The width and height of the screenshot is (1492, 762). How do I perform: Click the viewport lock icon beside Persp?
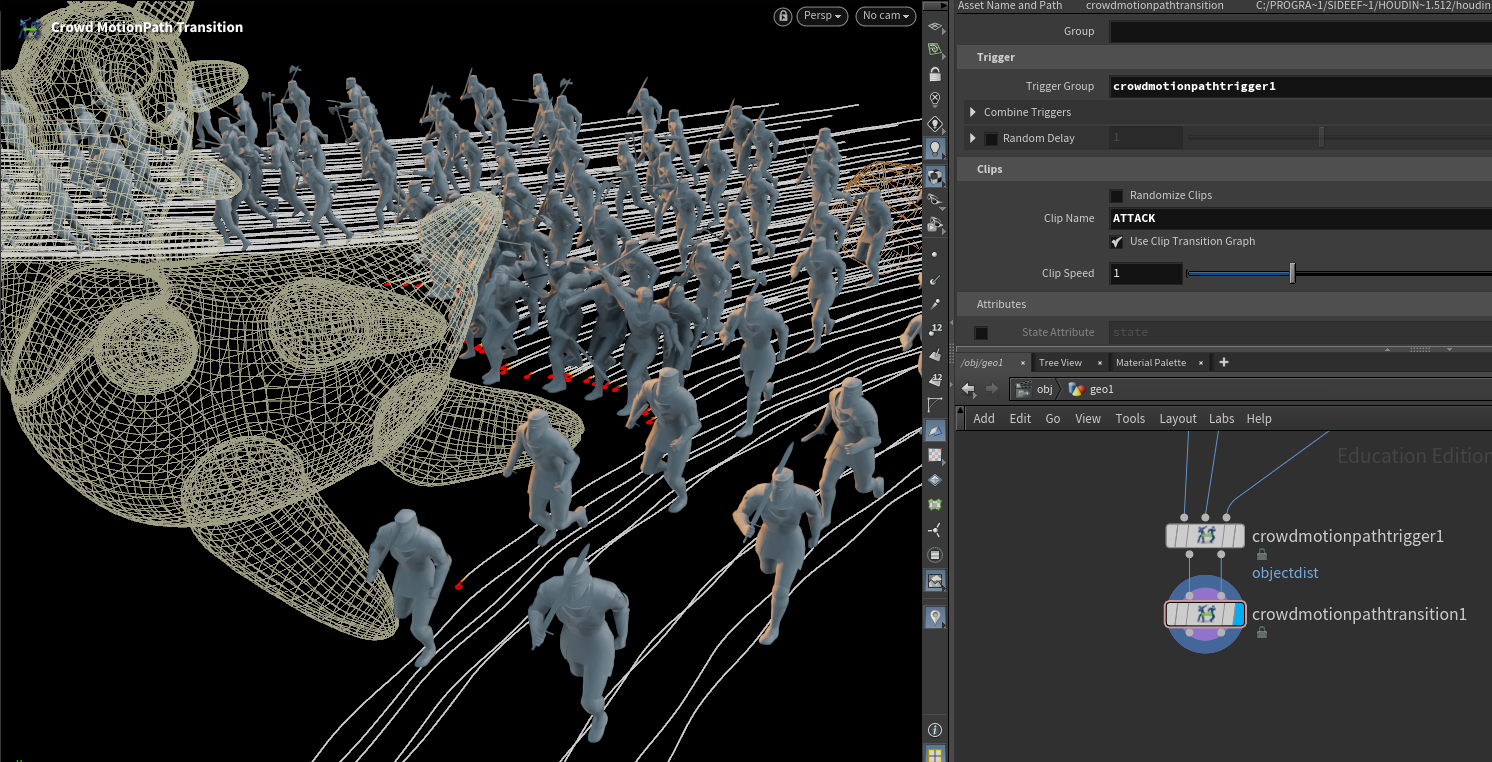click(x=783, y=16)
